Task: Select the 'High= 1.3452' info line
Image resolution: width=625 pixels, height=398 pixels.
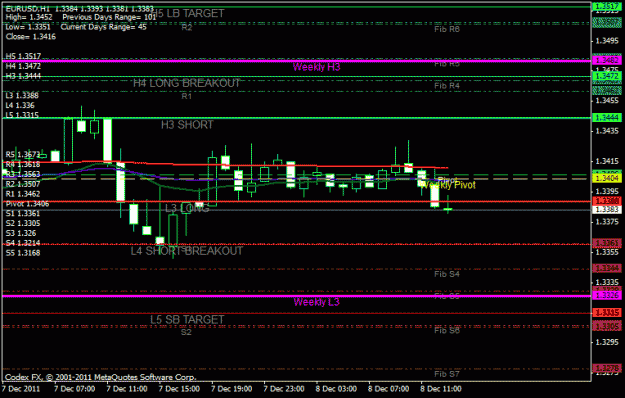Action: [29, 17]
